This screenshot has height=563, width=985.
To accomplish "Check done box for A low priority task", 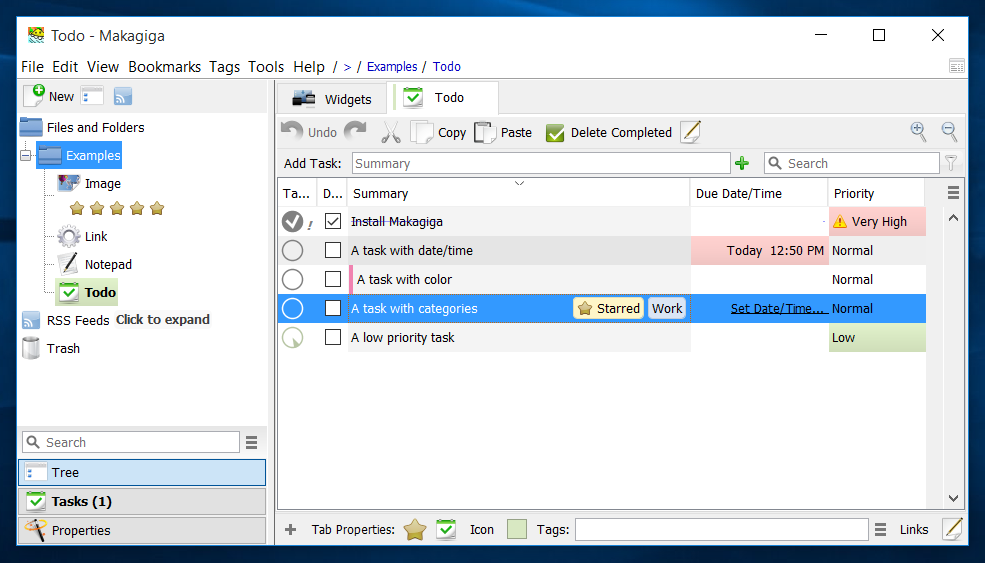I will point(333,337).
